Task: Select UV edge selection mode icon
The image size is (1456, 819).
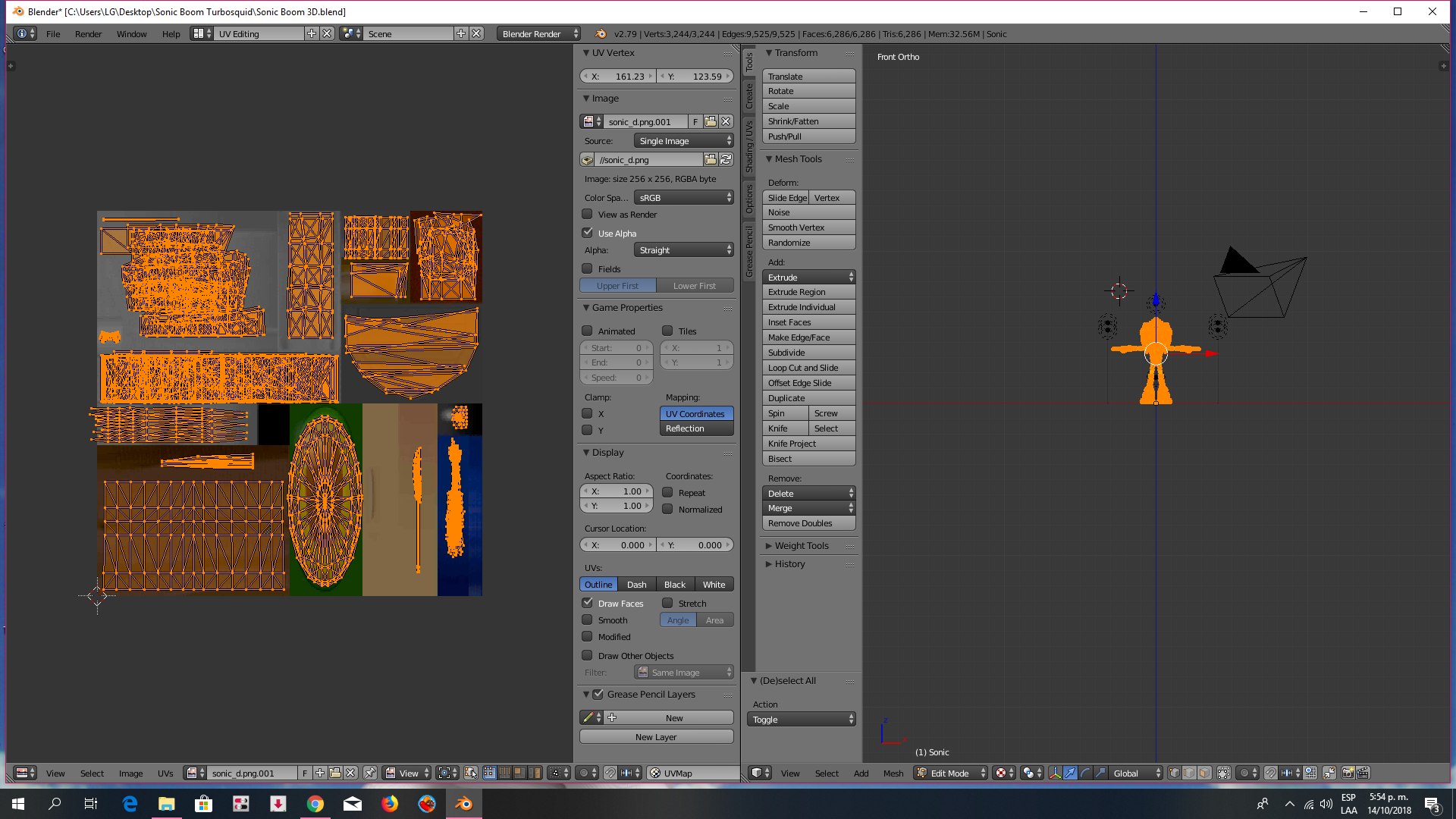Action: click(x=504, y=773)
